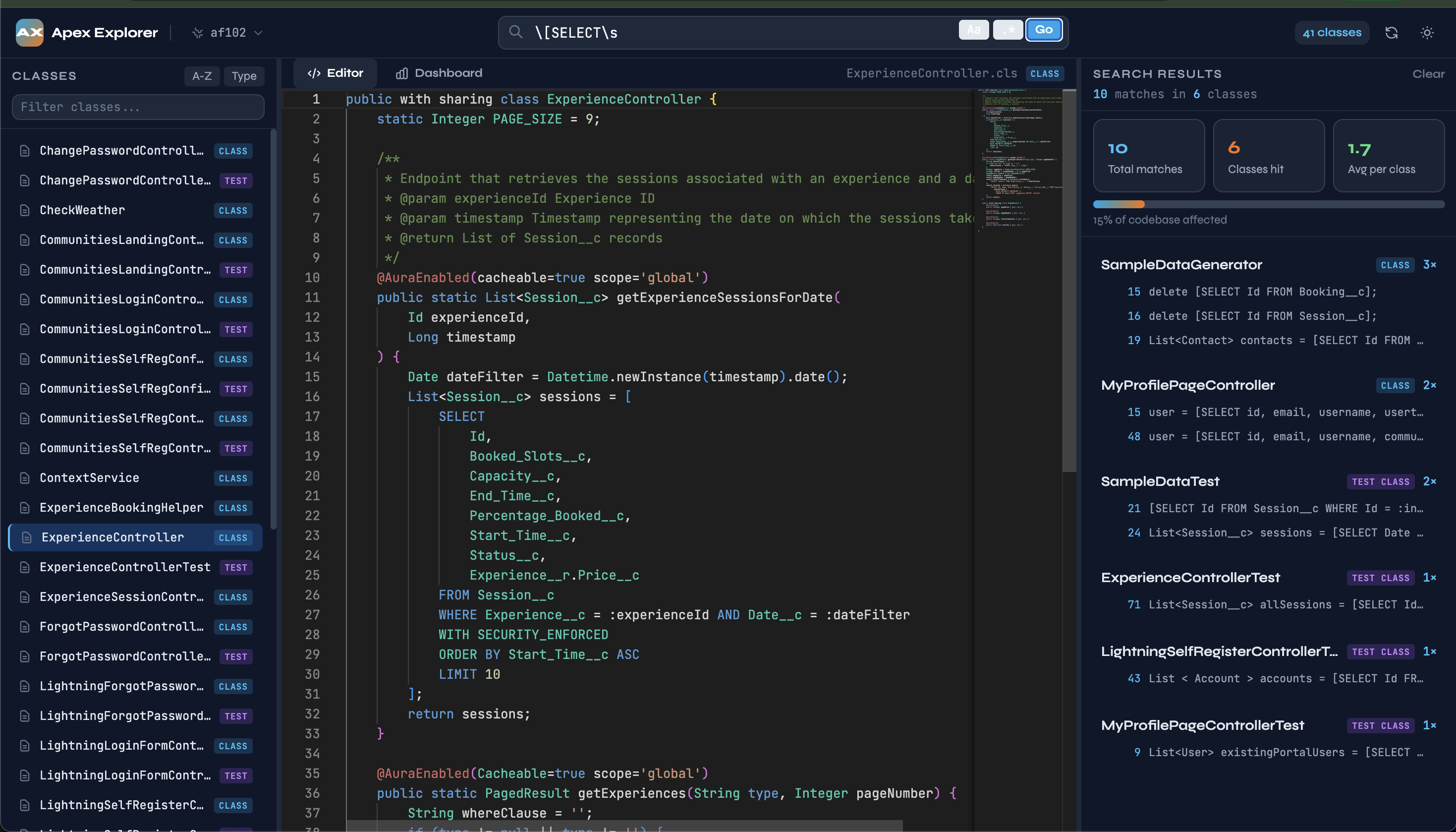The width and height of the screenshot is (1456, 832).
Task: Focus the Filter classes input field
Action: [x=138, y=107]
